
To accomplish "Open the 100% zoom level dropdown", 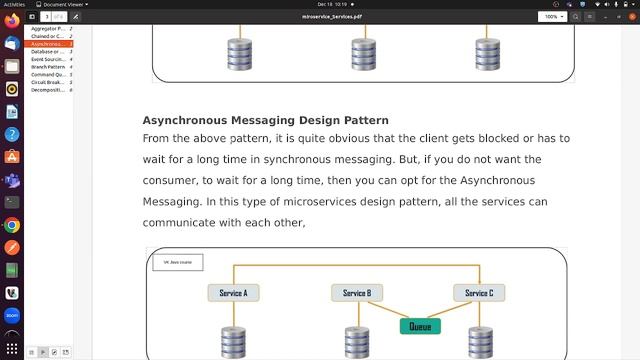I will click(552, 17).
